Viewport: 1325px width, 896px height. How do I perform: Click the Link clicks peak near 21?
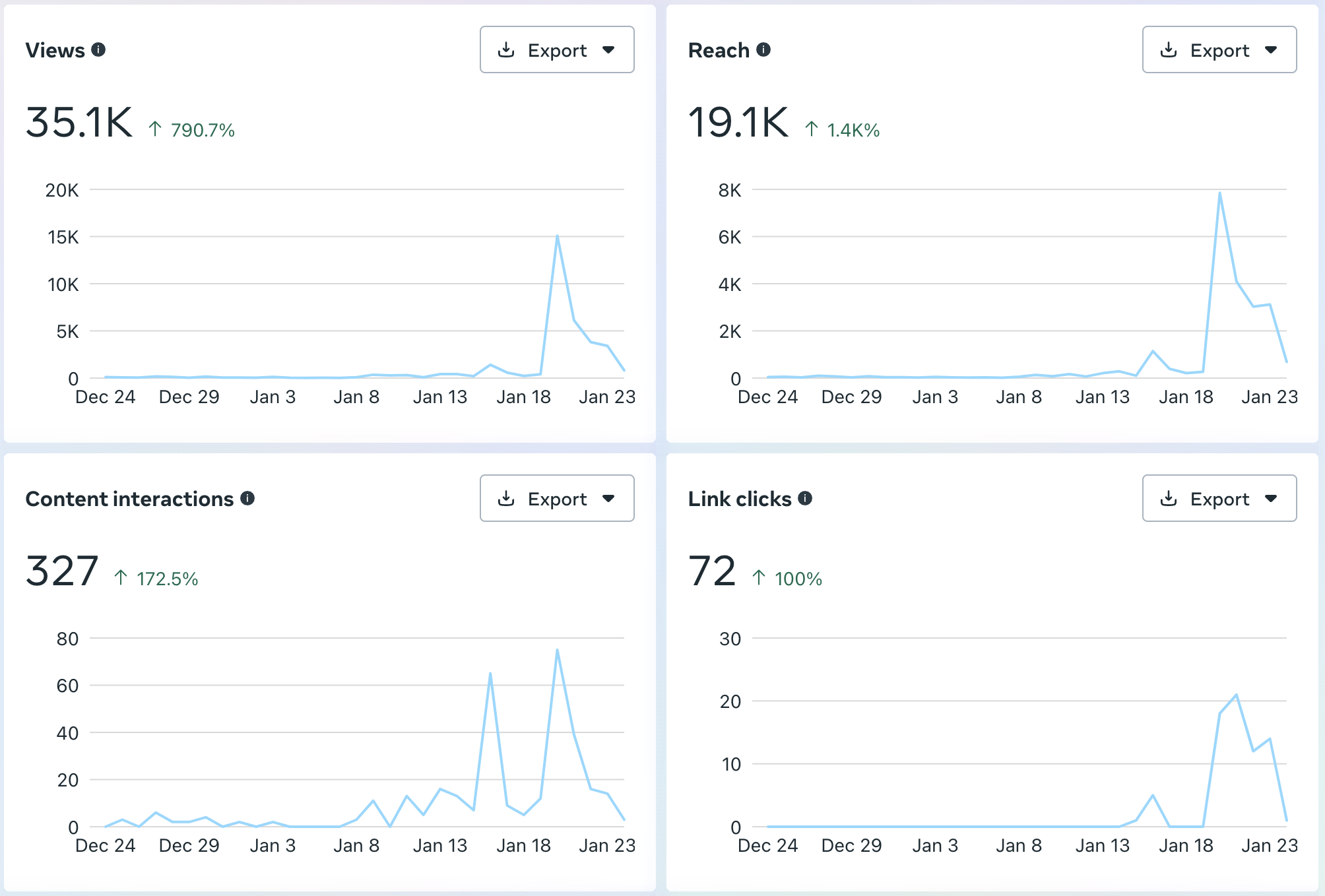tap(1237, 695)
